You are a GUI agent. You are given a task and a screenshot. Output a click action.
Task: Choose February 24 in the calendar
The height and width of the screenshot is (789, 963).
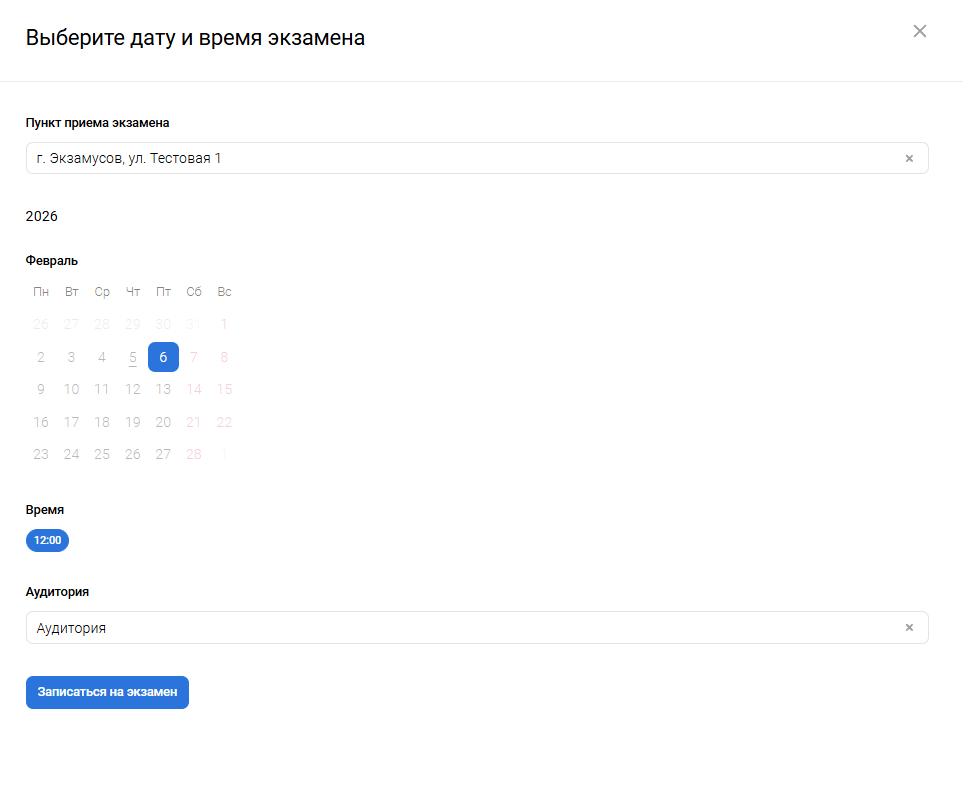point(71,454)
